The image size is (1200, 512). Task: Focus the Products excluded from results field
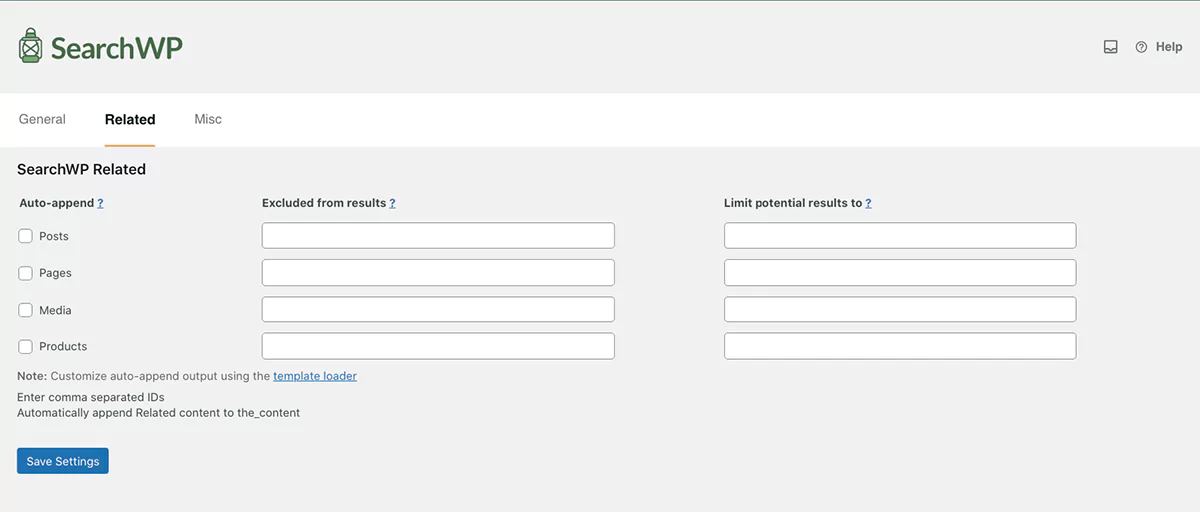coord(438,346)
